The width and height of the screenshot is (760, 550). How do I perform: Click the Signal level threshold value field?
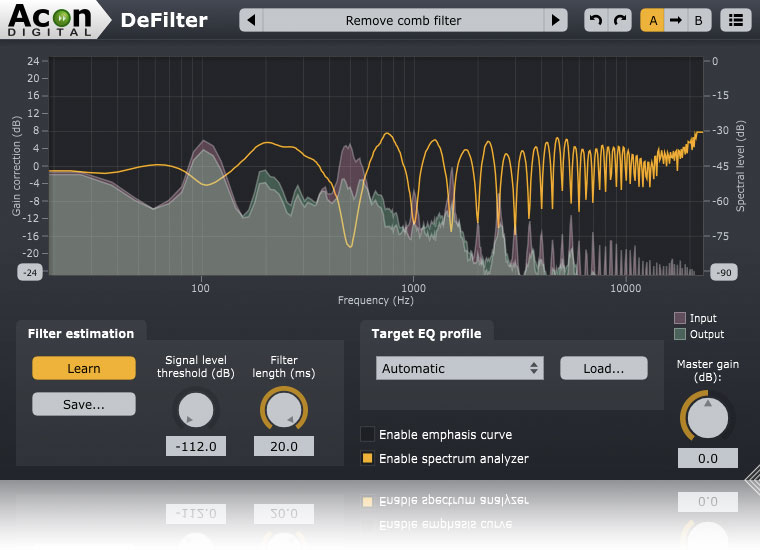(x=196, y=446)
